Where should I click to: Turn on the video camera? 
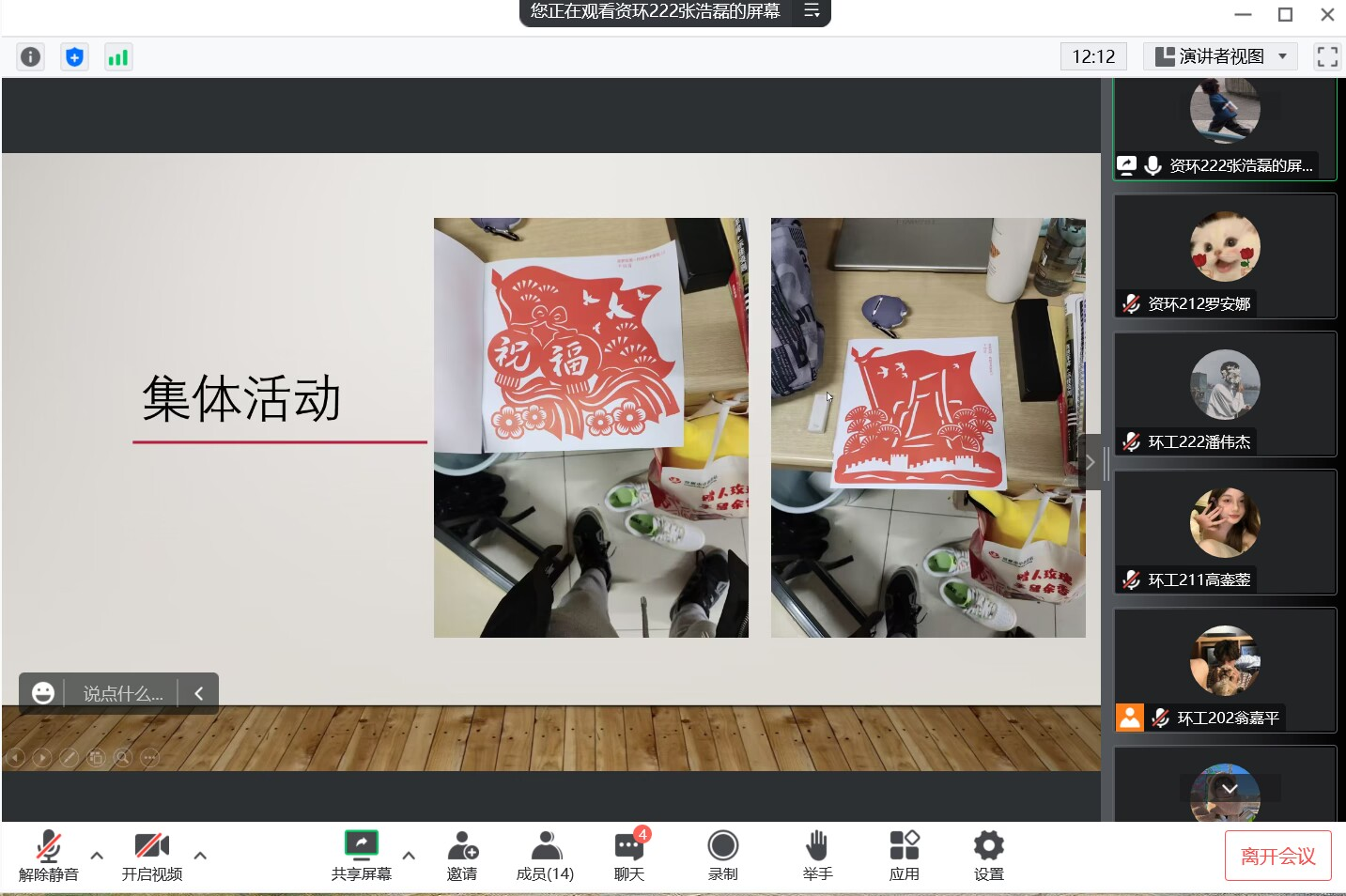coord(151,855)
